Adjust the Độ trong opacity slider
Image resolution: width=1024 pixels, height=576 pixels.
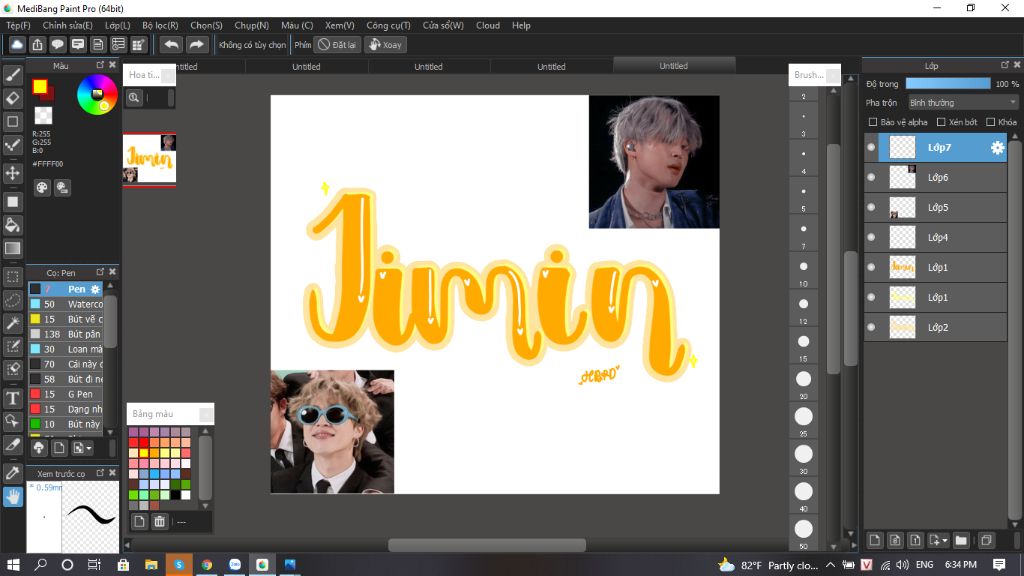tap(948, 84)
